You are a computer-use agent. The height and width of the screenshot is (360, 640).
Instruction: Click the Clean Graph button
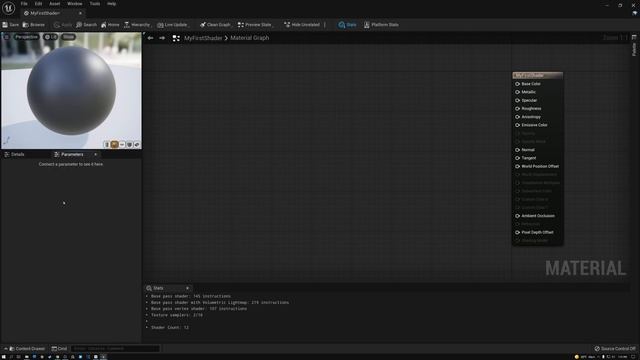pyautogui.click(x=215, y=25)
